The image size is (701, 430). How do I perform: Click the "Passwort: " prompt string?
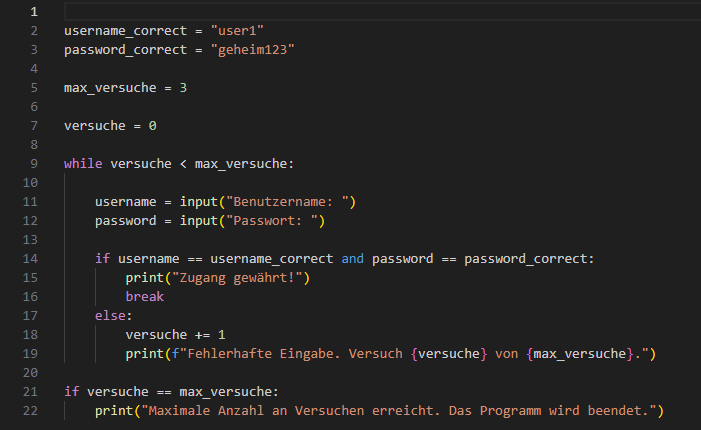[x=275, y=220]
